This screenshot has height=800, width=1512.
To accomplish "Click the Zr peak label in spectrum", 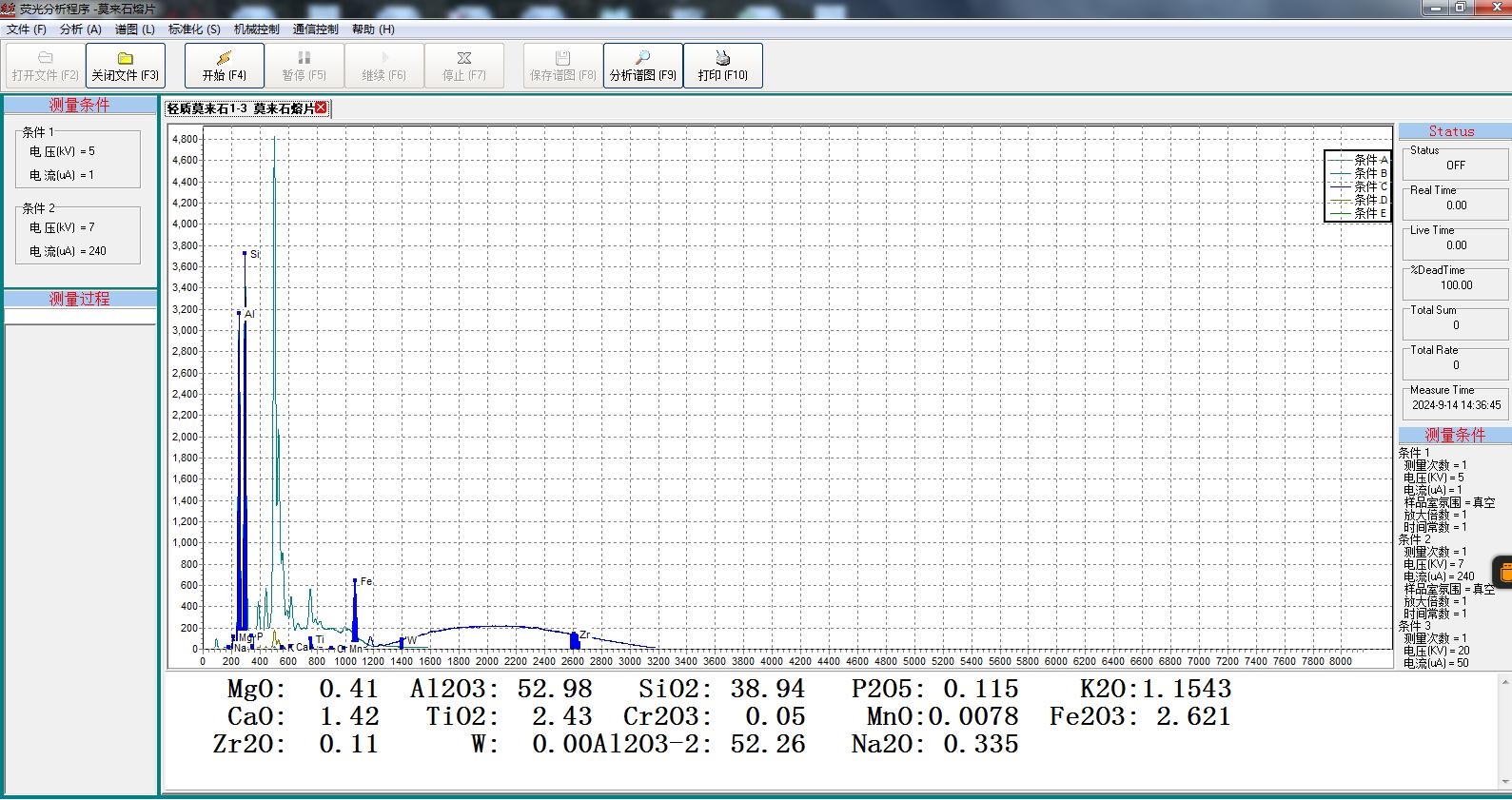I will tap(585, 634).
